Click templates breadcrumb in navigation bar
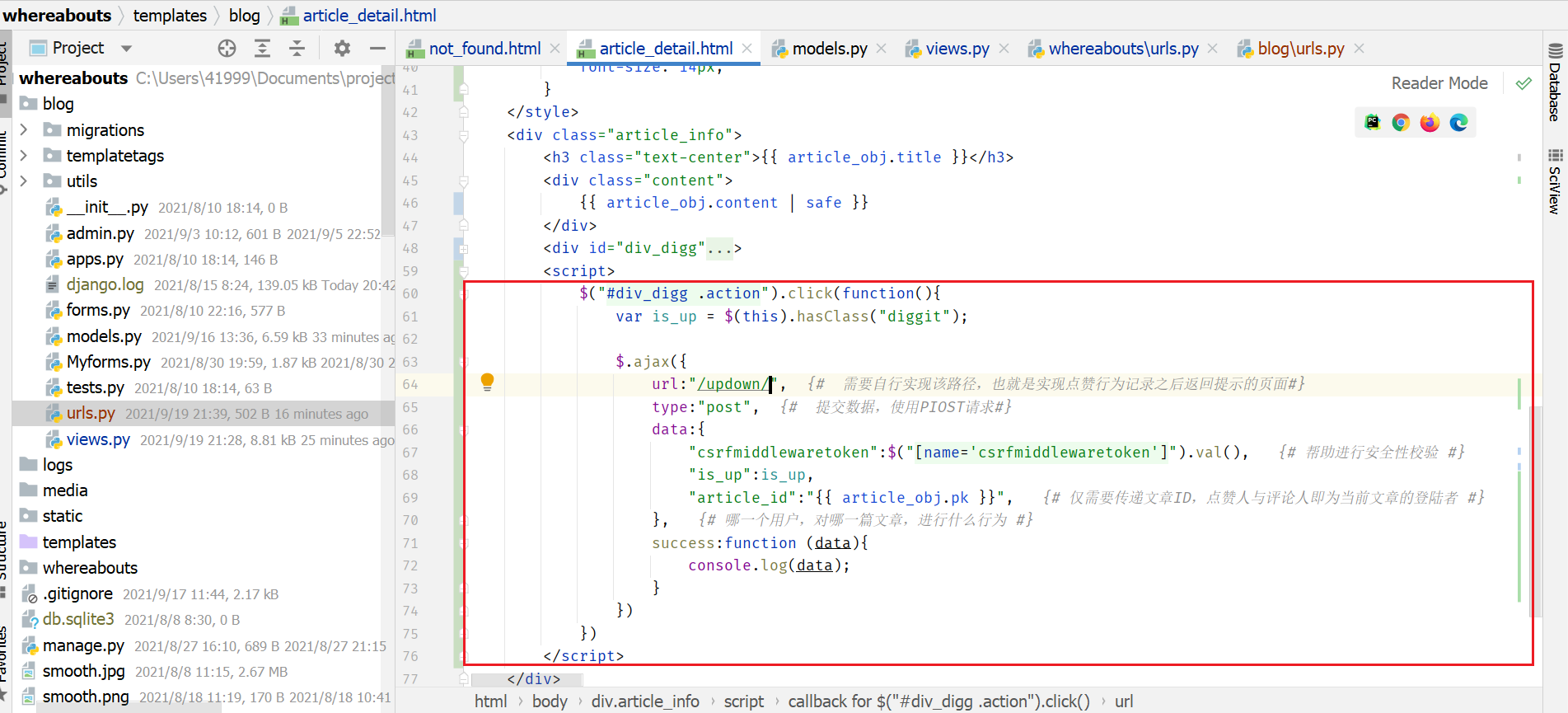Image resolution: width=1568 pixels, height=713 pixels. click(x=170, y=16)
